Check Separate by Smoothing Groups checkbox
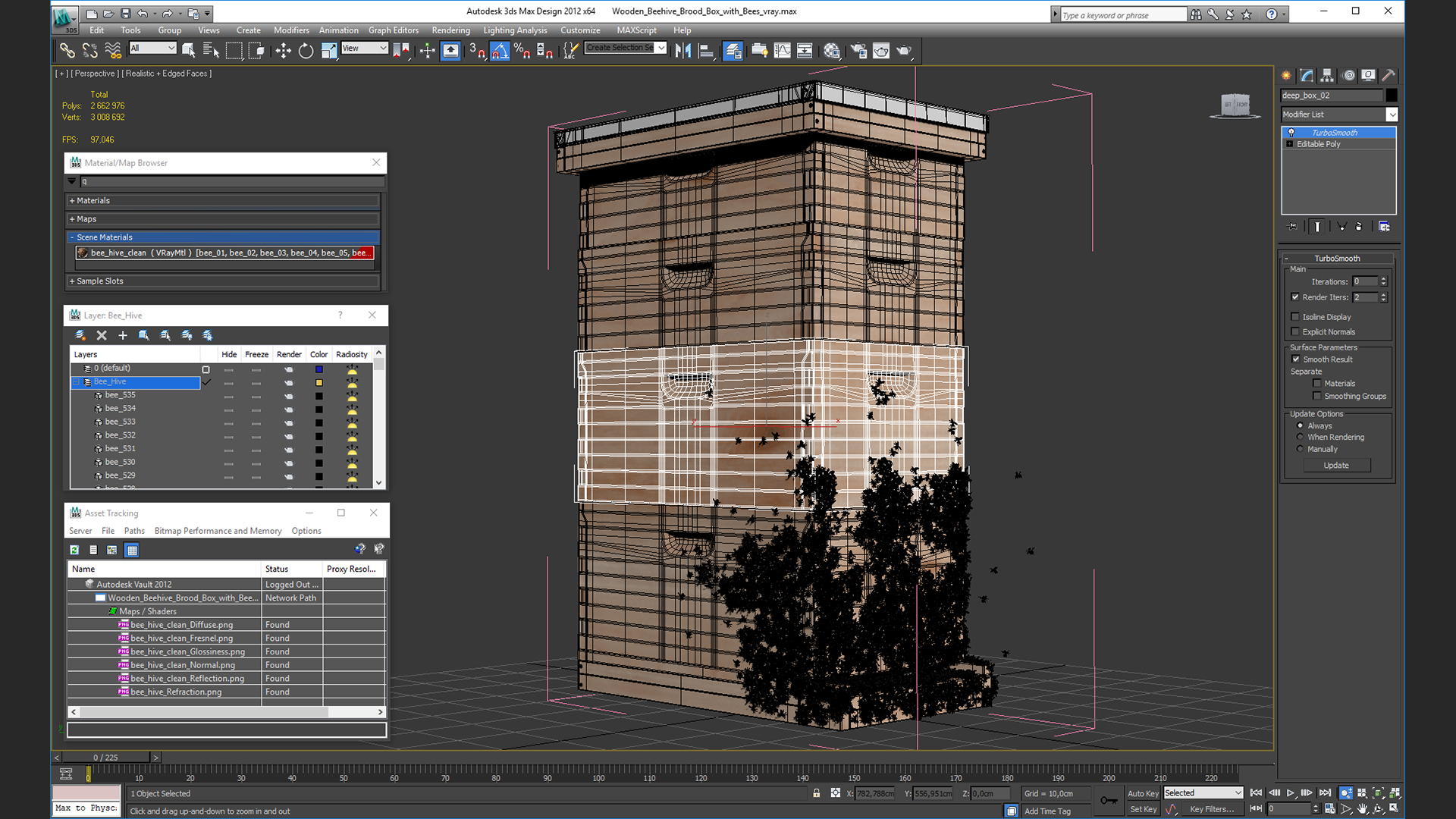Image resolution: width=1456 pixels, height=819 pixels. point(1317,396)
